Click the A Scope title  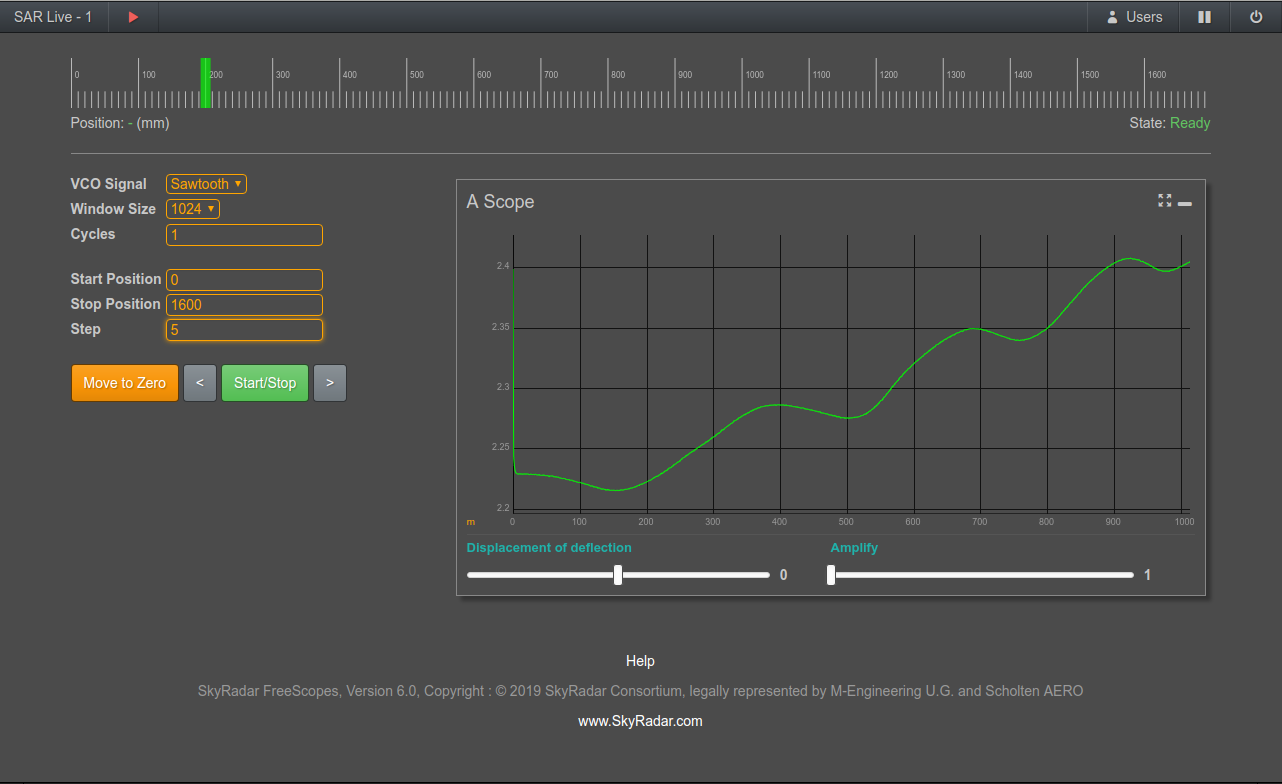tap(500, 202)
